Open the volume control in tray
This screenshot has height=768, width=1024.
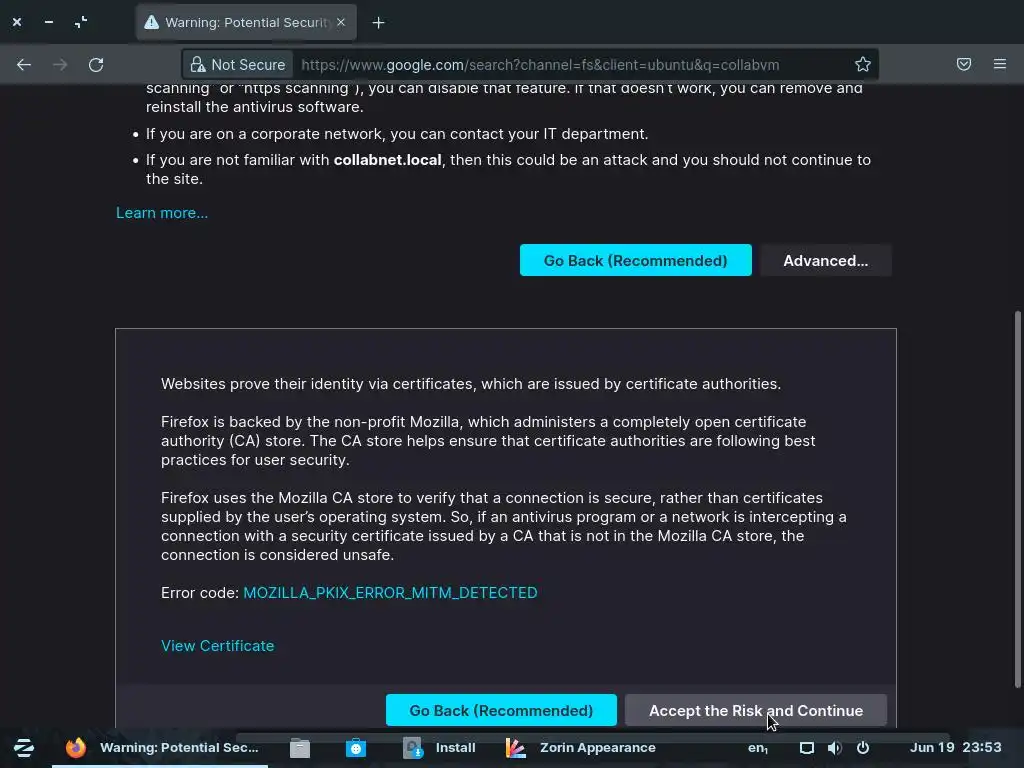pyautogui.click(x=834, y=748)
